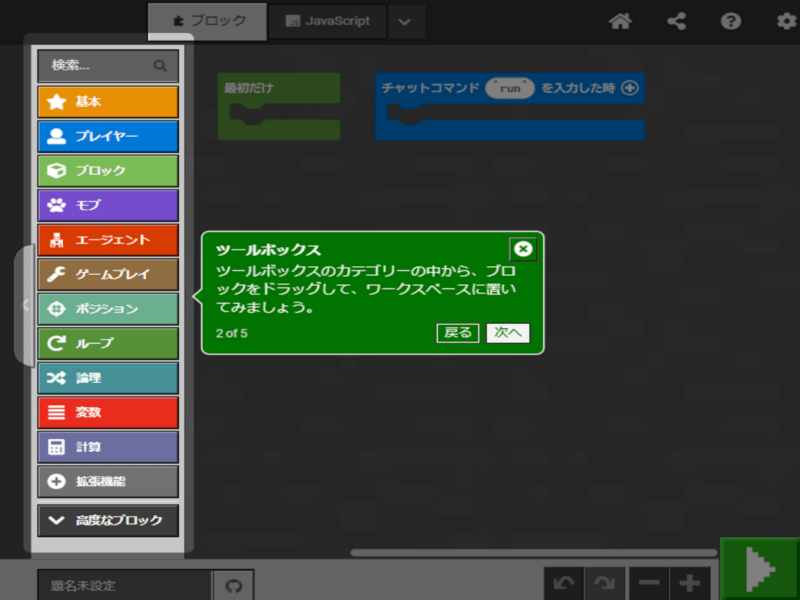This screenshot has height=600, width=800.
Task: Zoom in with the plus icon
Action: [689, 584]
